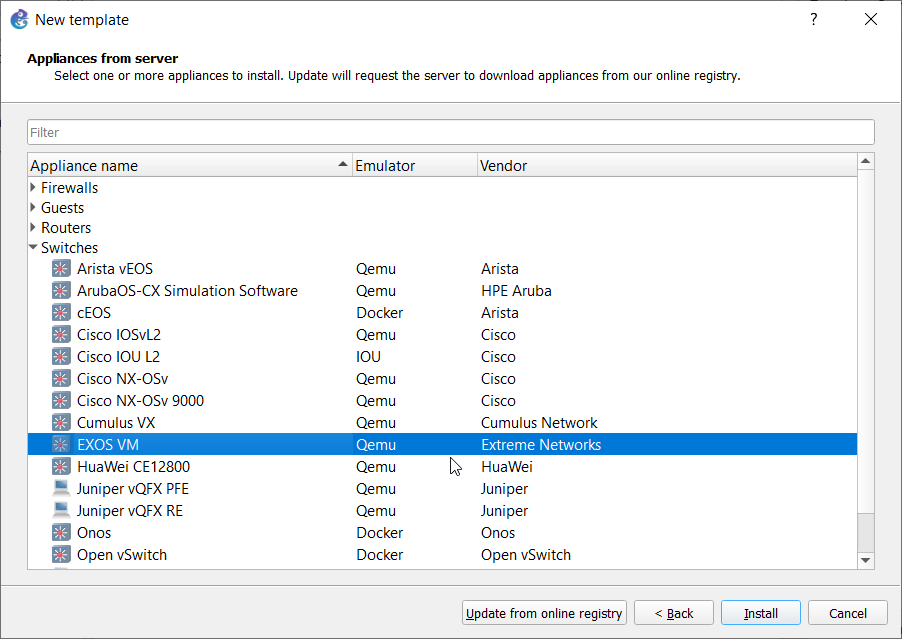This screenshot has width=902, height=639.
Task: Click Update from online registry button
Action: click(544, 613)
